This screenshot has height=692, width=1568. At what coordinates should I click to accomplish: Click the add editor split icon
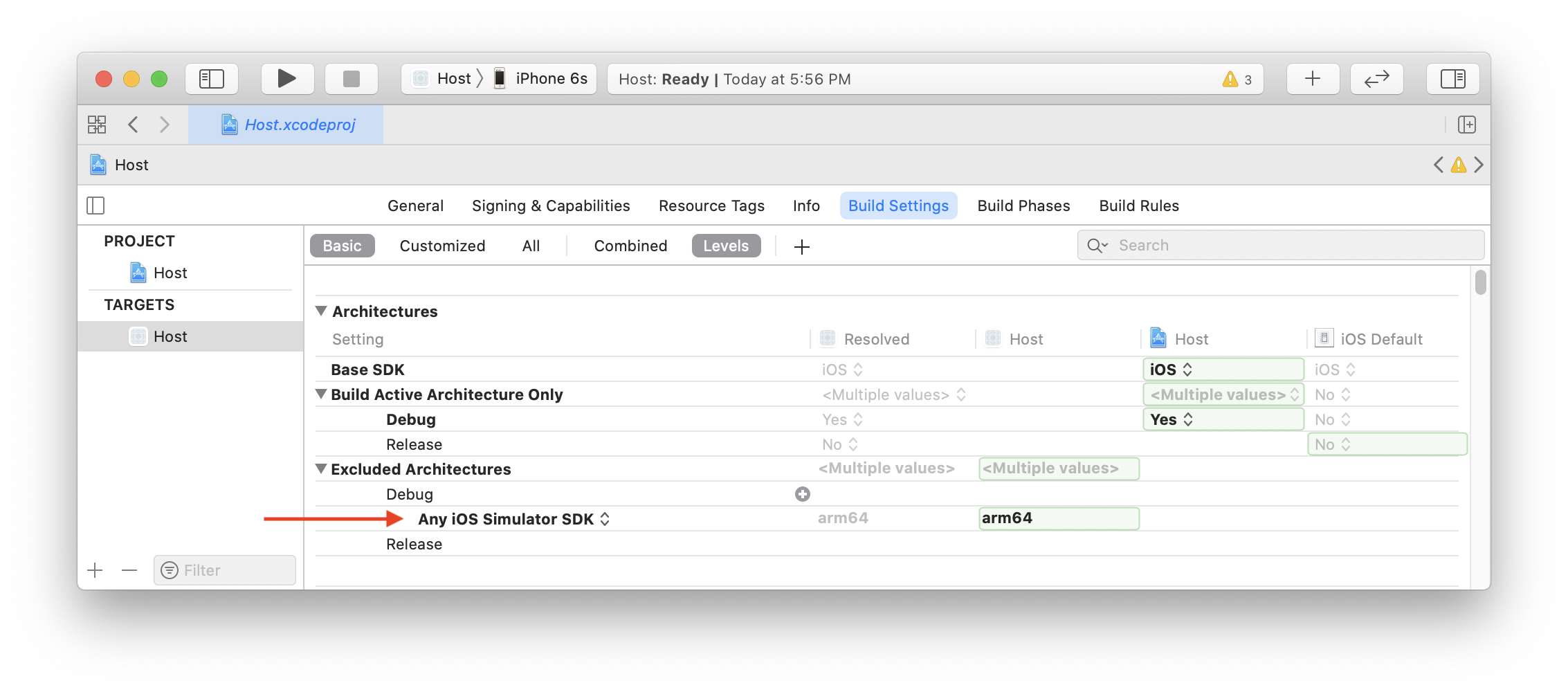(x=1466, y=125)
